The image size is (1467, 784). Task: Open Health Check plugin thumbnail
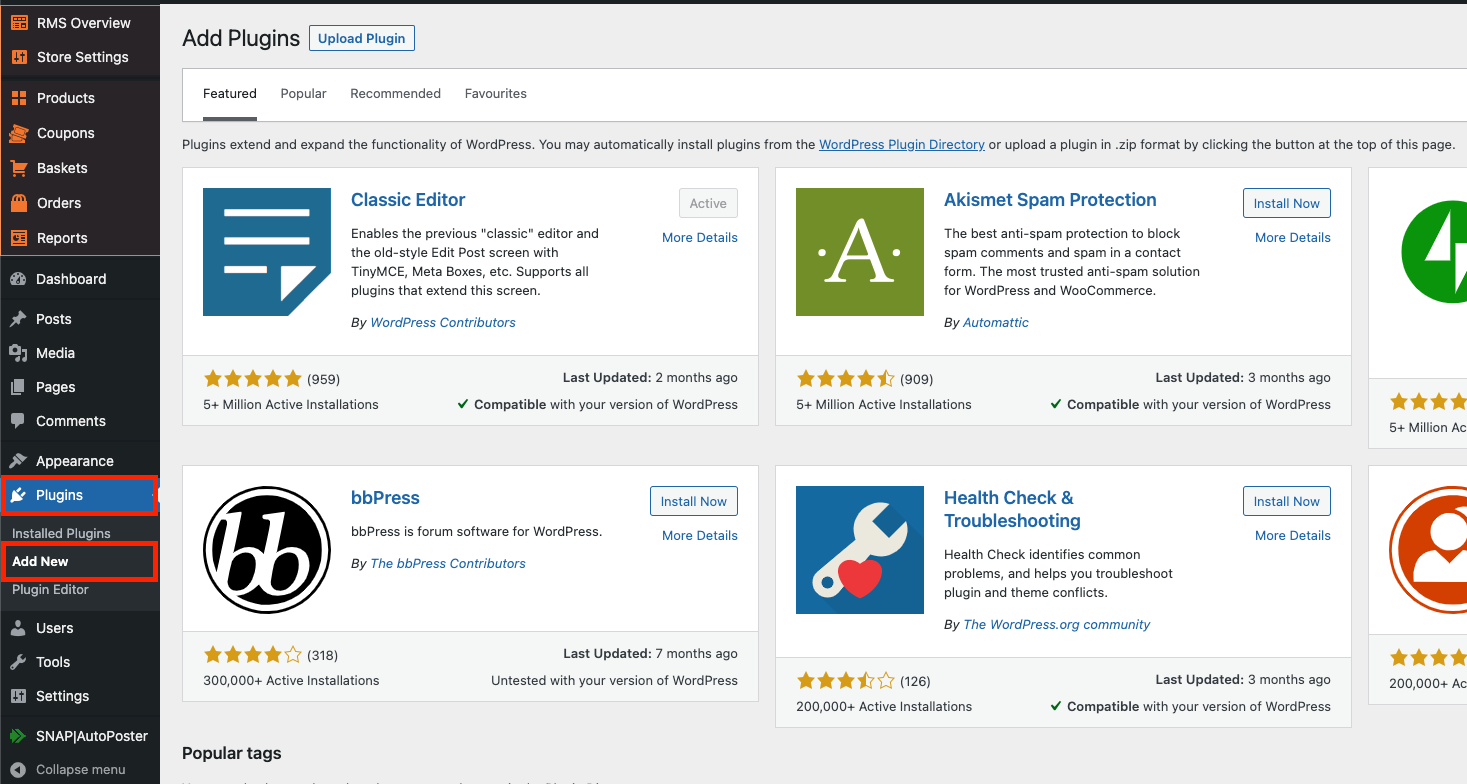[x=860, y=550]
